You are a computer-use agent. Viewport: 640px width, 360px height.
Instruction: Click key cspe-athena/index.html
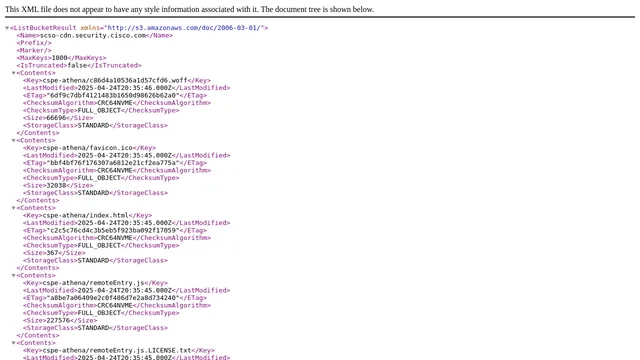86,216
